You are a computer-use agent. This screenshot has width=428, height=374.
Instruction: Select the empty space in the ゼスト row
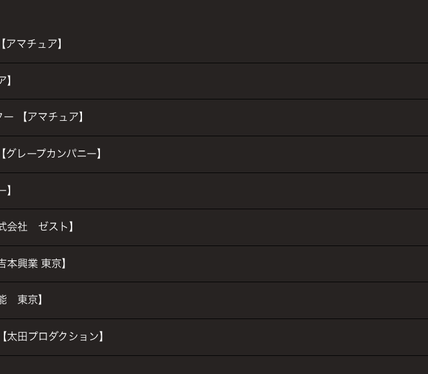(250, 227)
